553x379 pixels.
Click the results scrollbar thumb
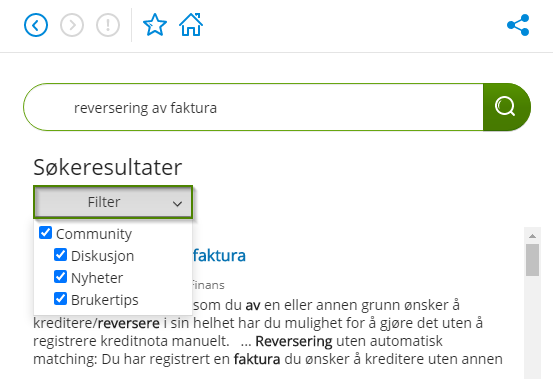(x=533, y=260)
